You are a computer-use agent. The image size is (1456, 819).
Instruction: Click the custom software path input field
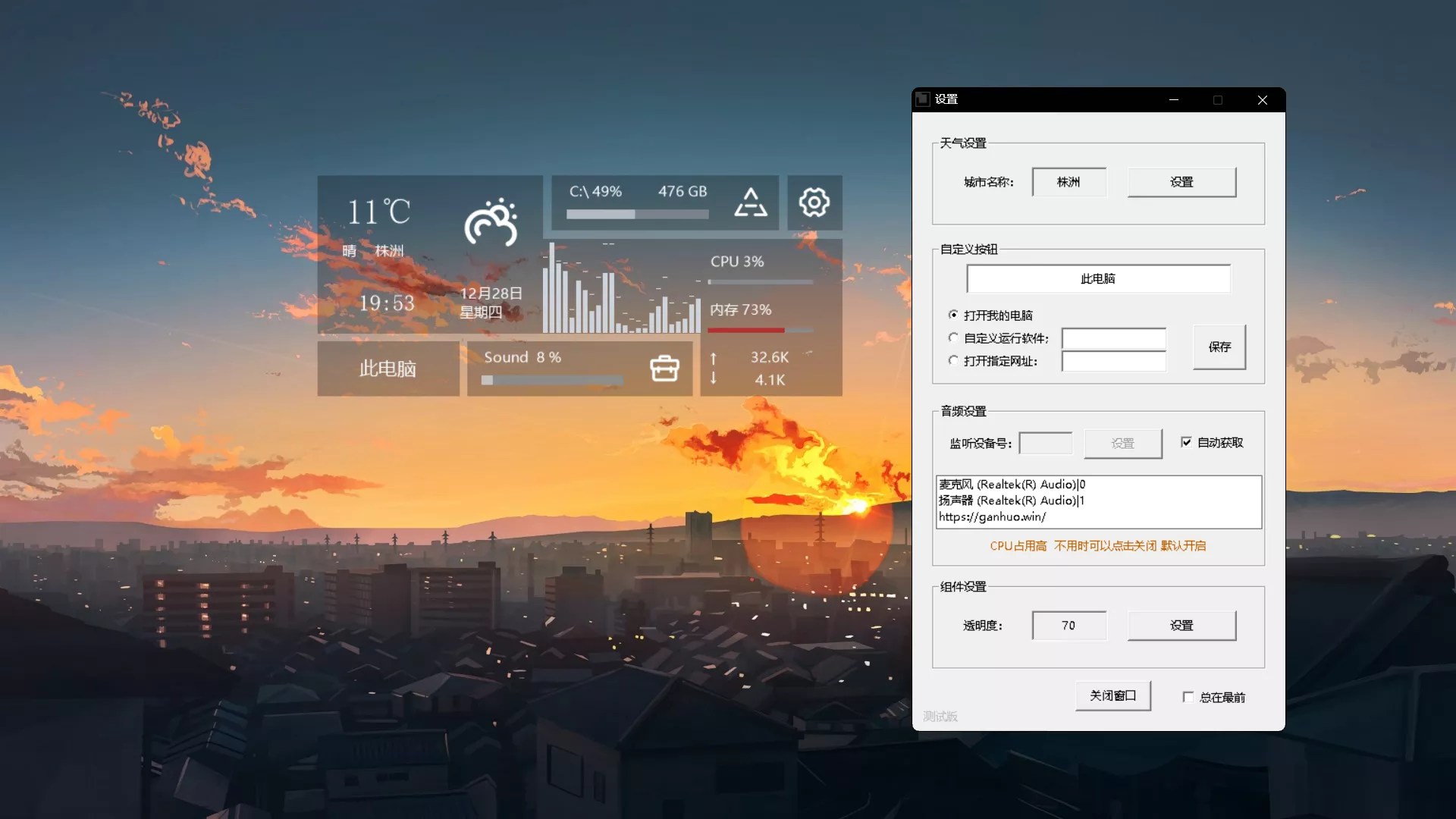pyautogui.click(x=1113, y=338)
